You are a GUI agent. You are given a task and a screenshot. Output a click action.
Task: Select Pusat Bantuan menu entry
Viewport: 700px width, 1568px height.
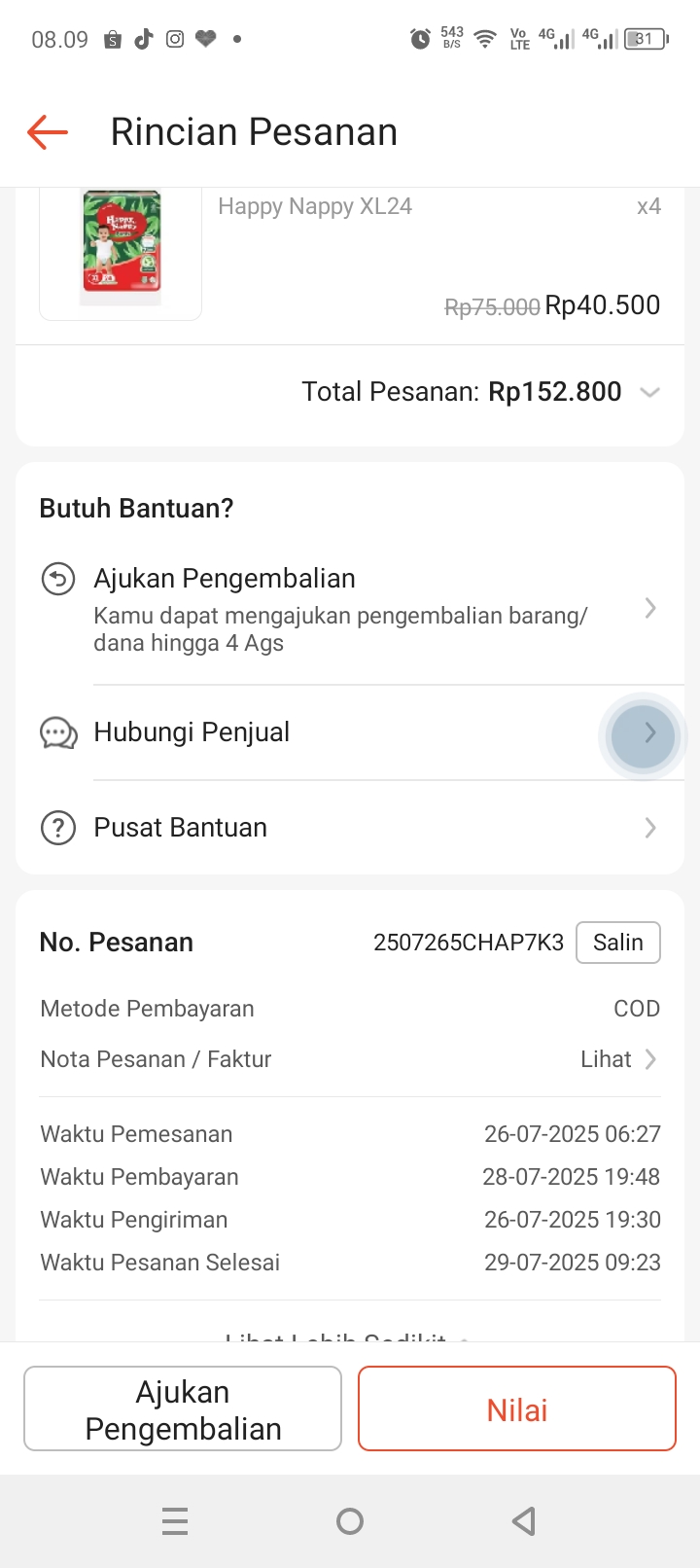click(x=181, y=828)
